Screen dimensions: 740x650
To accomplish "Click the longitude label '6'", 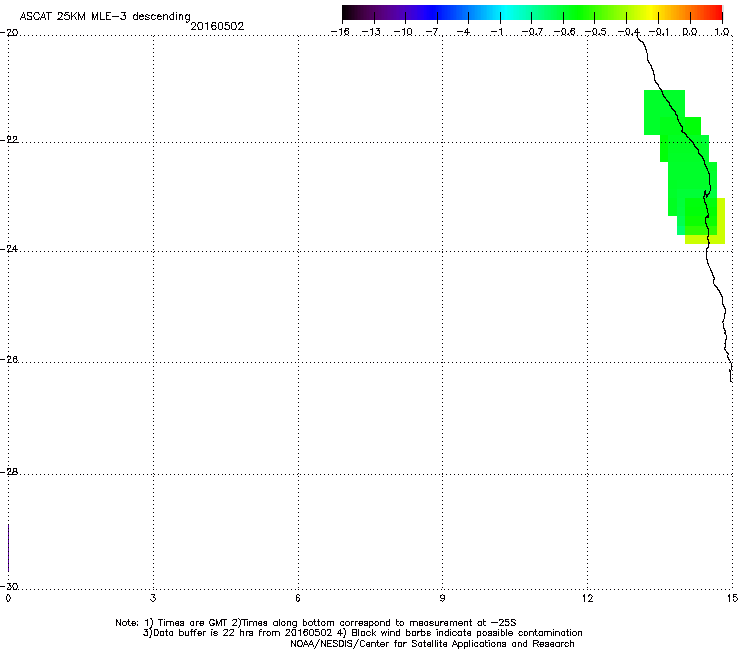I will tap(298, 599).
